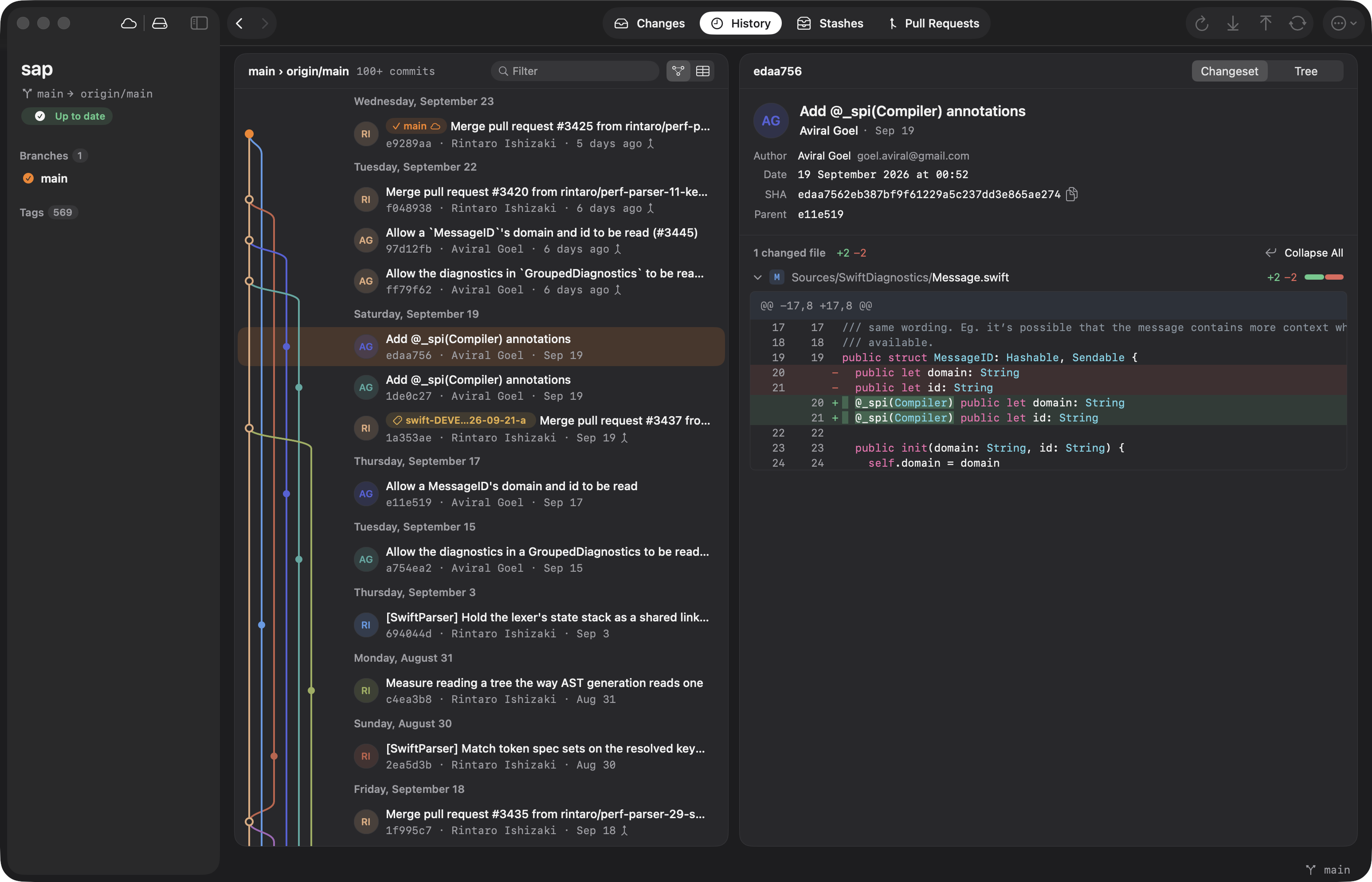The width and height of the screenshot is (1372, 882).
Task: Open the Changes tab
Action: pos(649,23)
